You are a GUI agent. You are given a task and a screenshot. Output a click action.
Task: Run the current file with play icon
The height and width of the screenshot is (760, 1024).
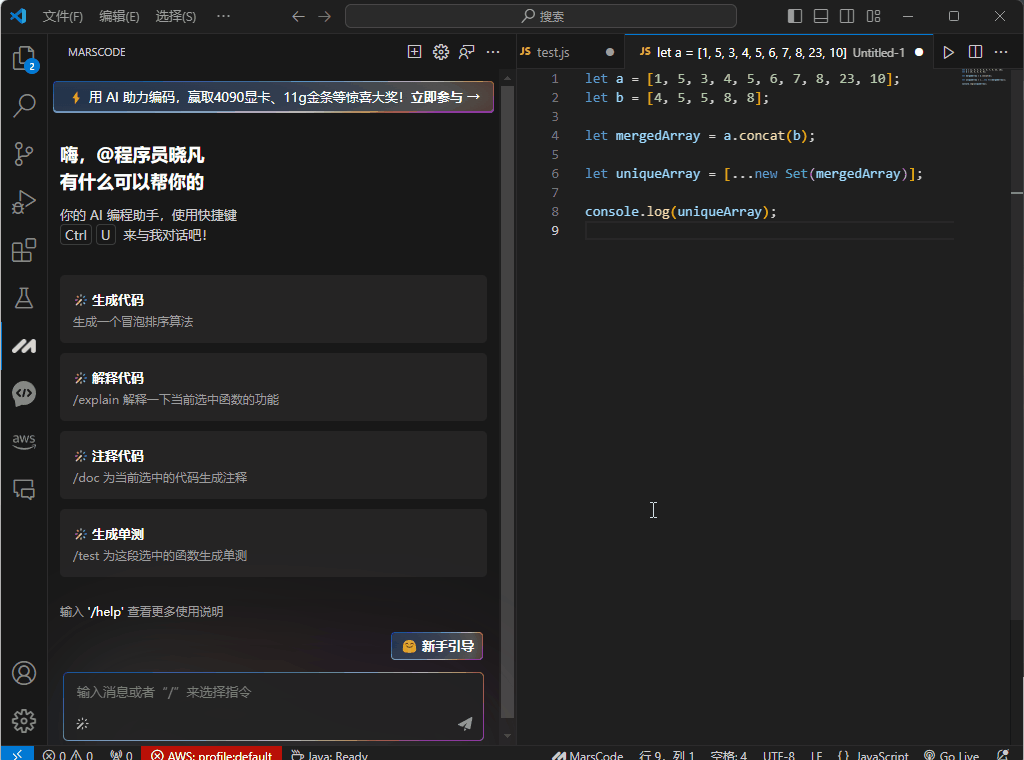[x=948, y=52]
